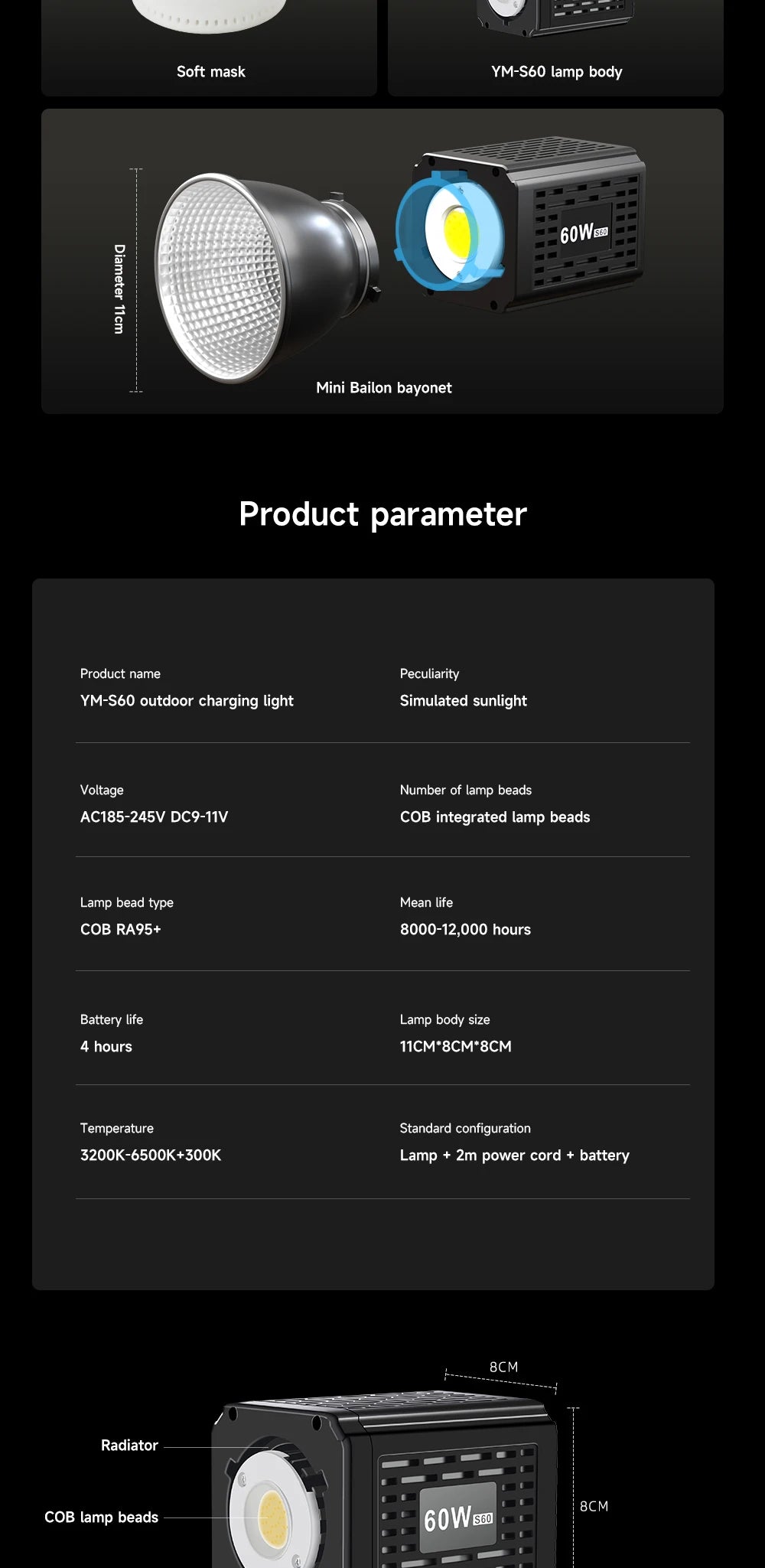Click the reflector dish product image
This screenshot has width=765, height=1568.
click(266, 277)
